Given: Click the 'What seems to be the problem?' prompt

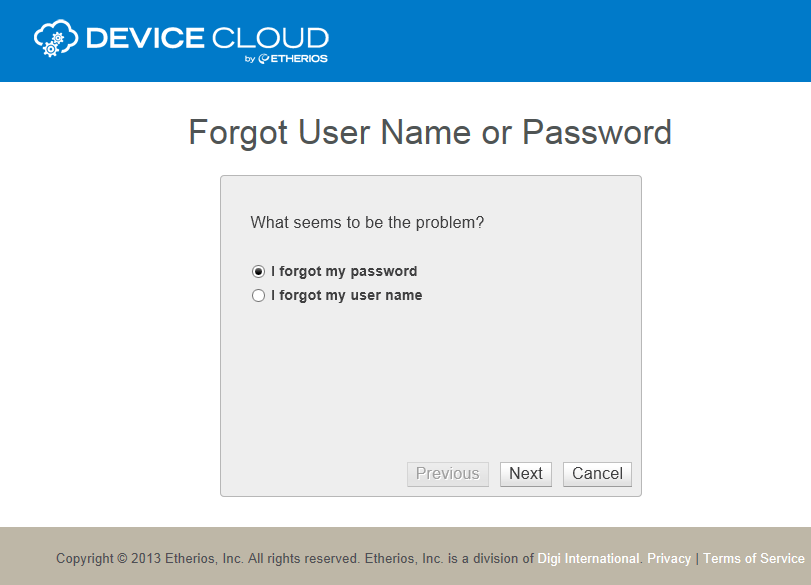Looking at the screenshot, I should 367,222.
